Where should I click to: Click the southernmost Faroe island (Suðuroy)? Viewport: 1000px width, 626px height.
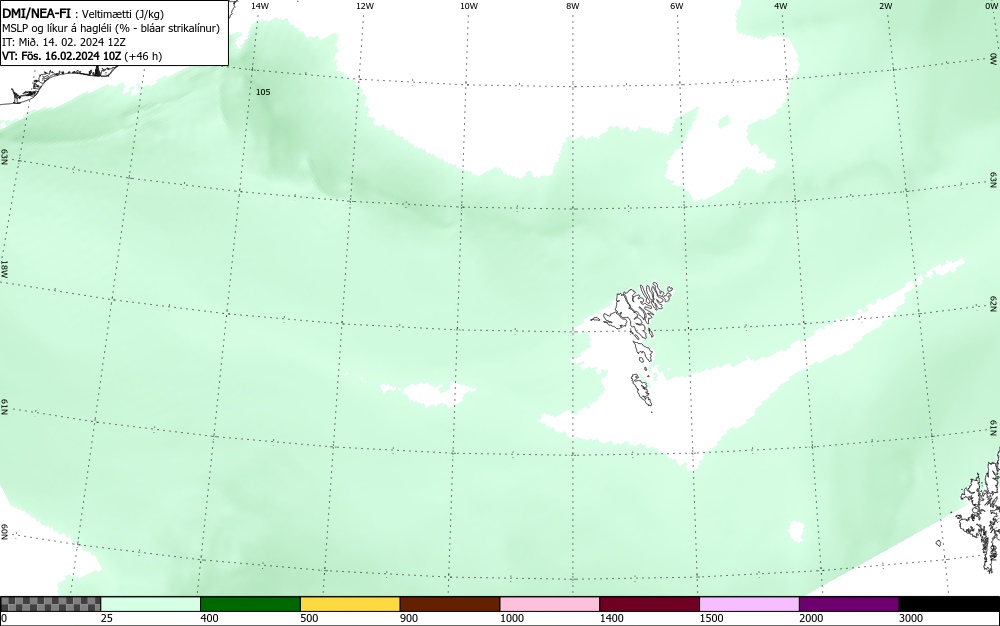(642, 390)
